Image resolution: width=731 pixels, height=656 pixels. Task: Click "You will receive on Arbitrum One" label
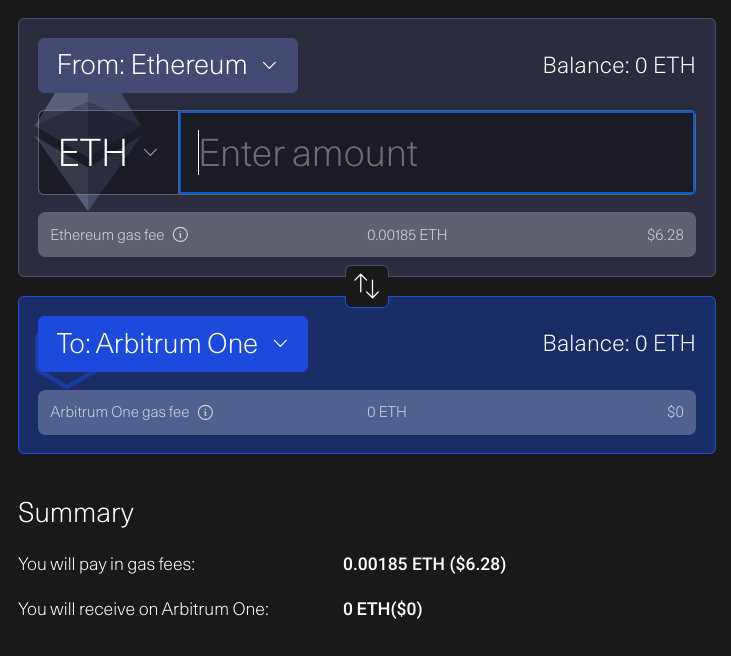143,609
